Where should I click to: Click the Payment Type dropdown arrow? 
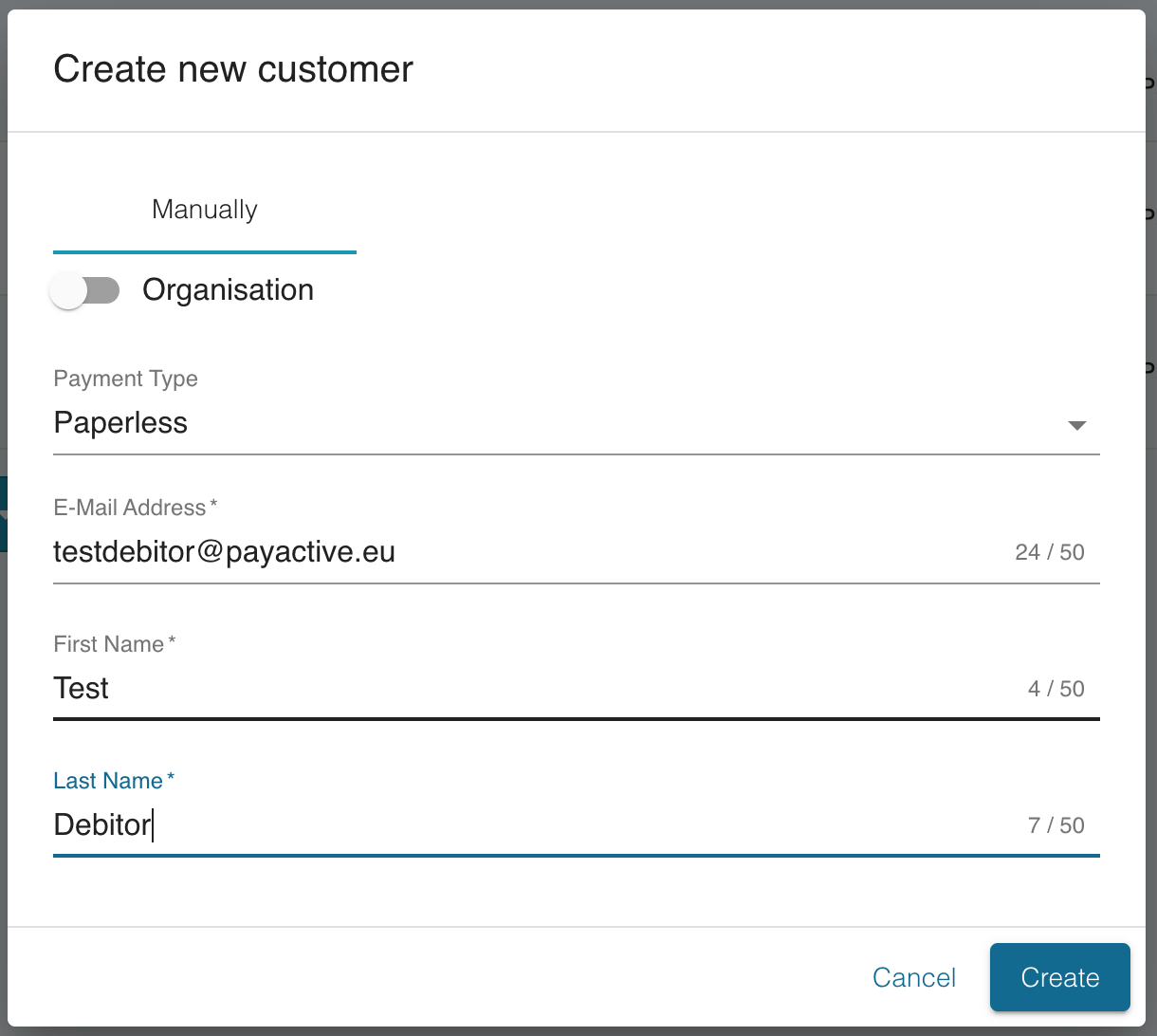[1076, 425]
